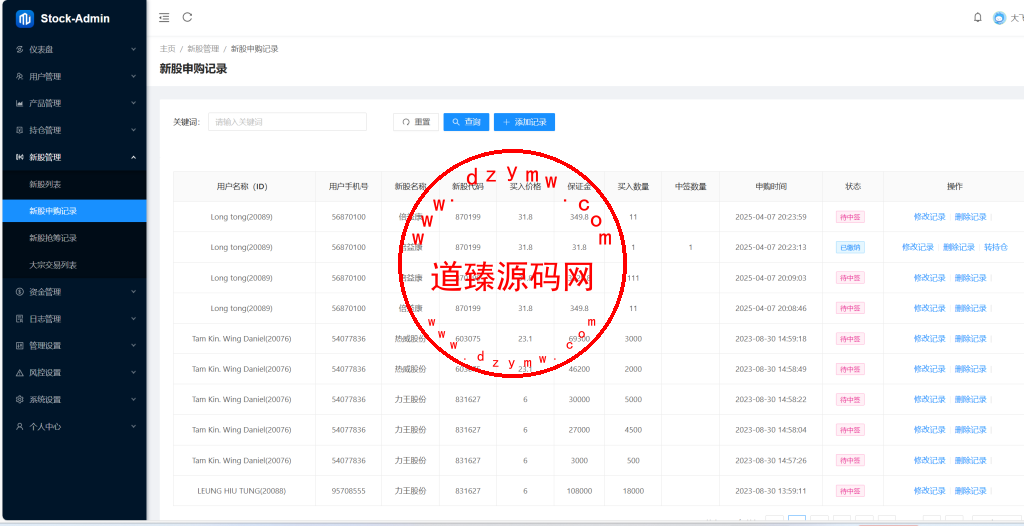The width and height of the screenshot is (1024, 526).
Task: Click 删除记录 for the 2023-08-30 14:58:04 row
Action: tap(970, 430)
